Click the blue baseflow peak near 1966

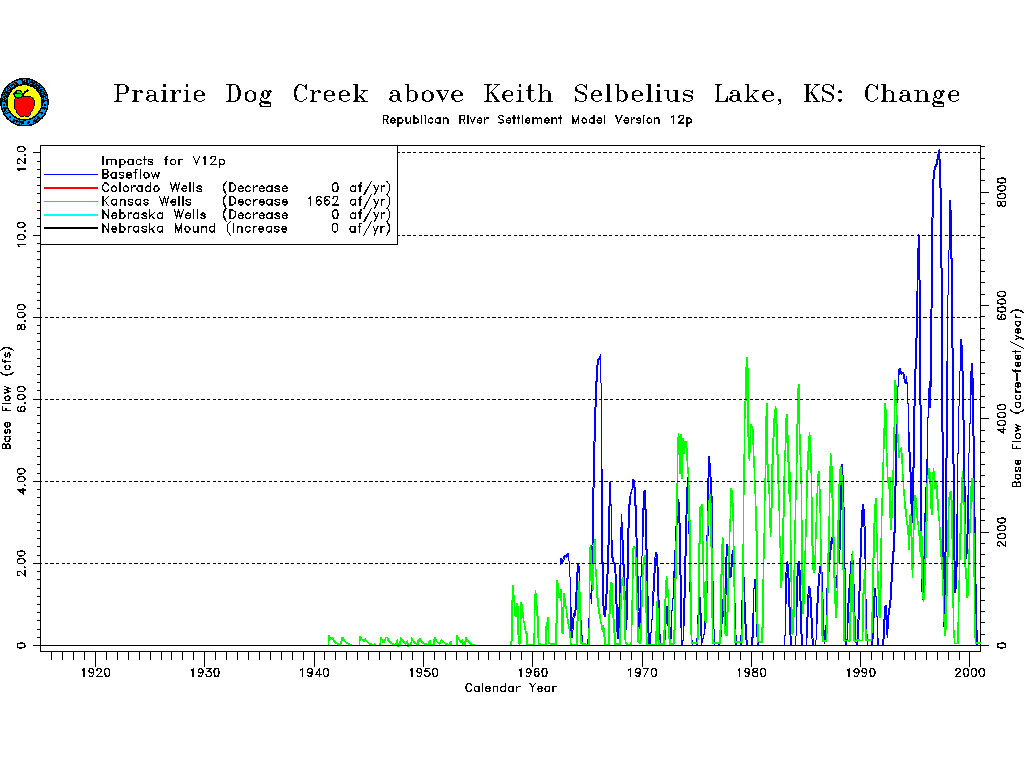tap(599, 357)
